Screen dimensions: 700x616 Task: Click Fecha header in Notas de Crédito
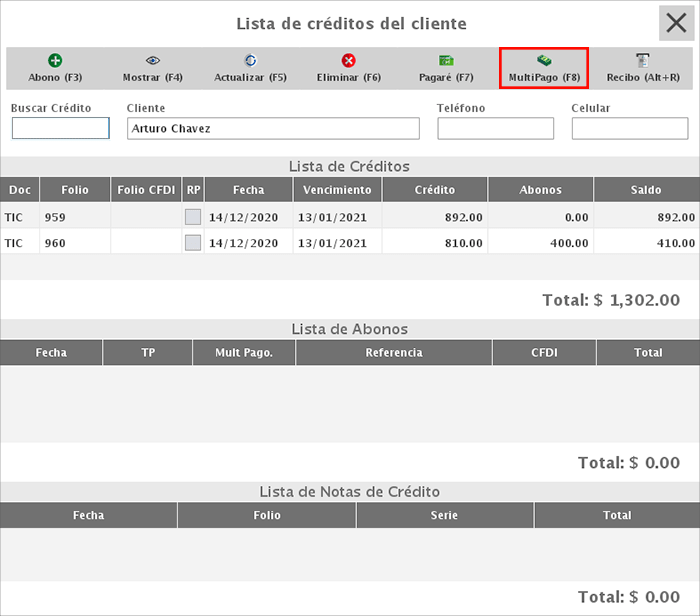[88, 515]
